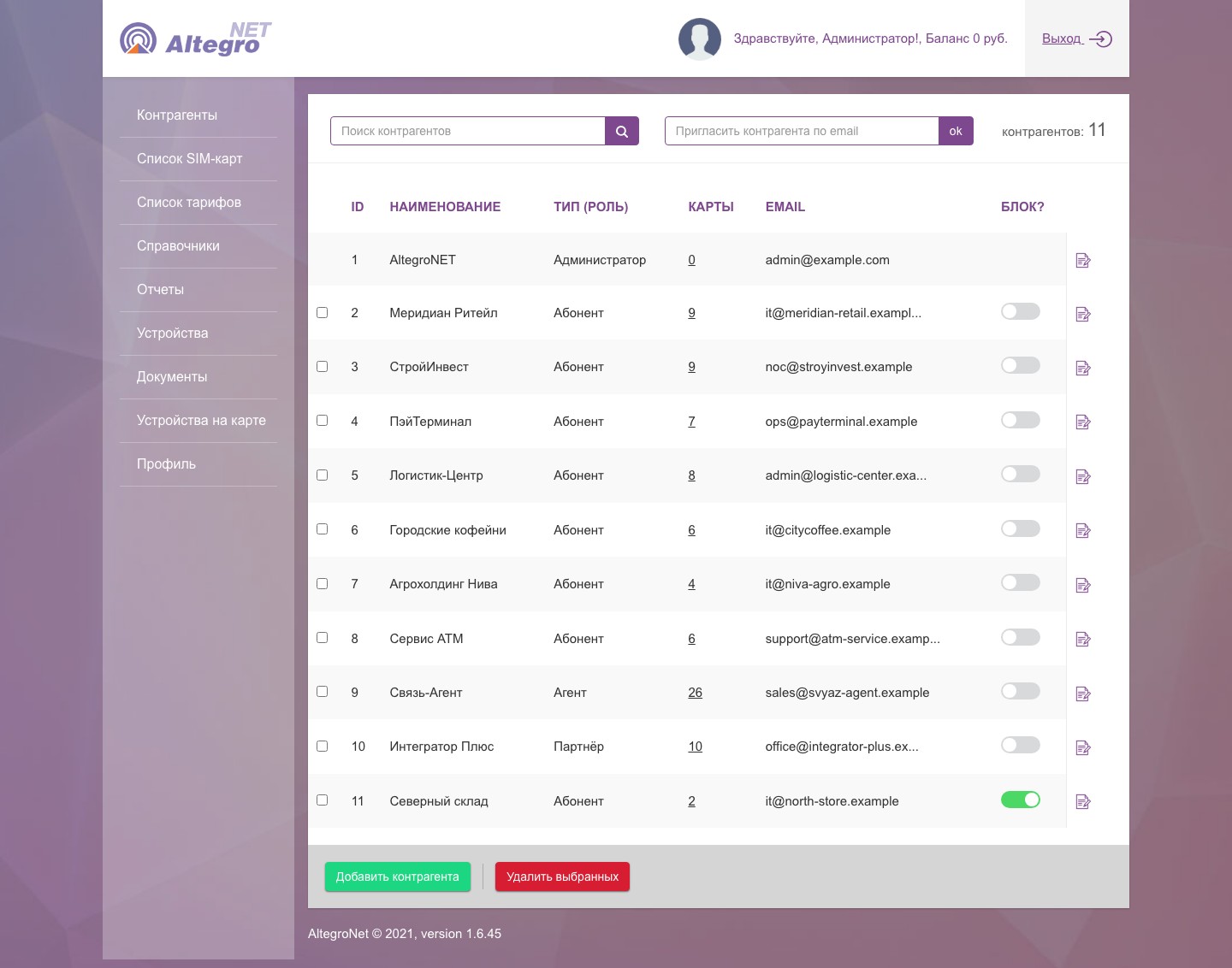The image size is (1232, 968).
Task: Open edit icon for Связь-Агент
Action: point(1083,694)
